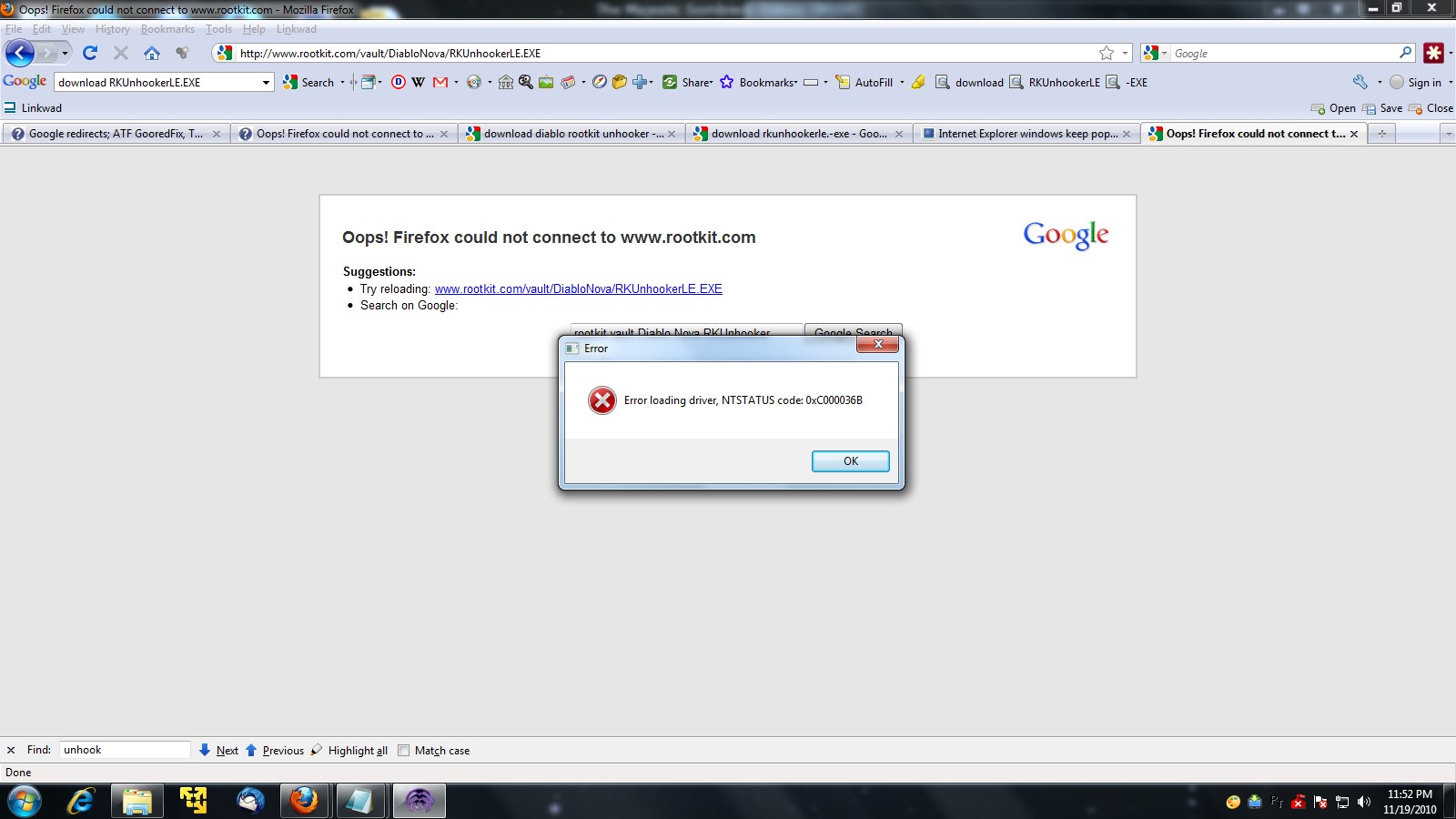Open the address bar history dropdown

pos(1125,54)
